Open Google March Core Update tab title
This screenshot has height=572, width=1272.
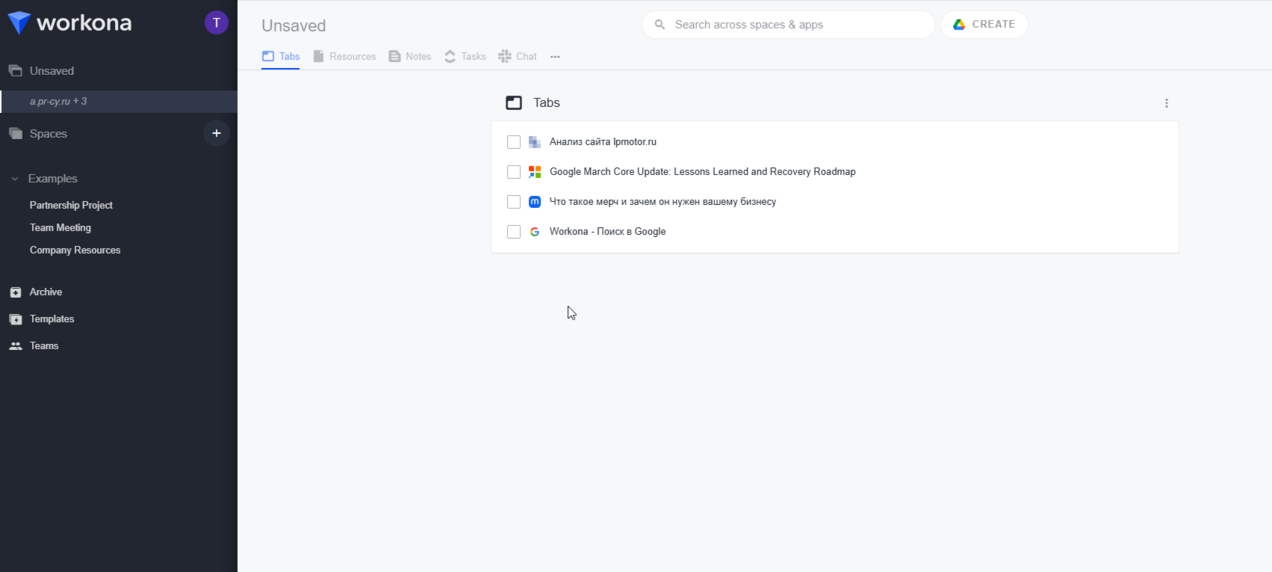point(703,172)
